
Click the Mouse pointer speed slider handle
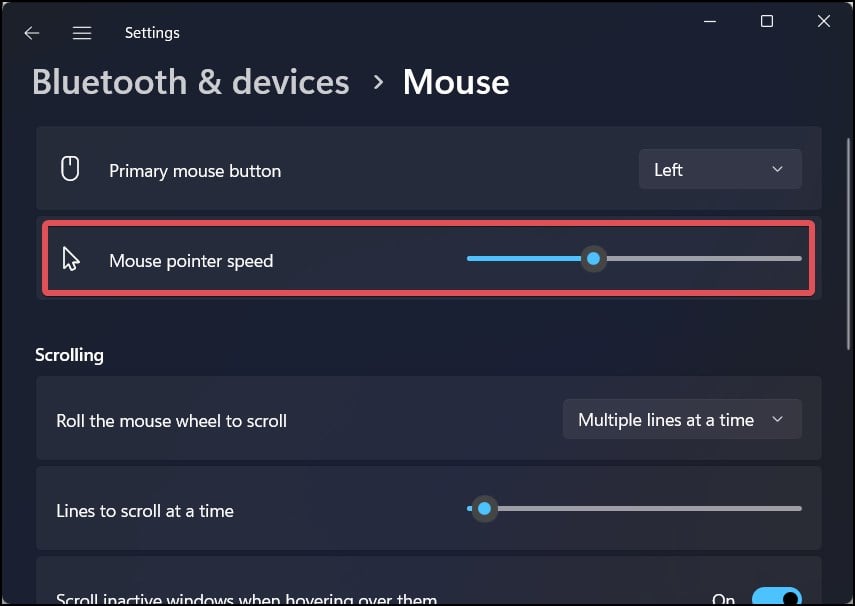click(x=594, y=259)
